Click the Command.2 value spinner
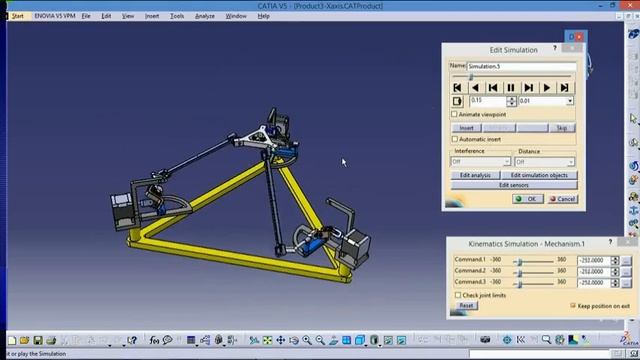The height and width of the screenshot is (360, 640). point(615,271)
